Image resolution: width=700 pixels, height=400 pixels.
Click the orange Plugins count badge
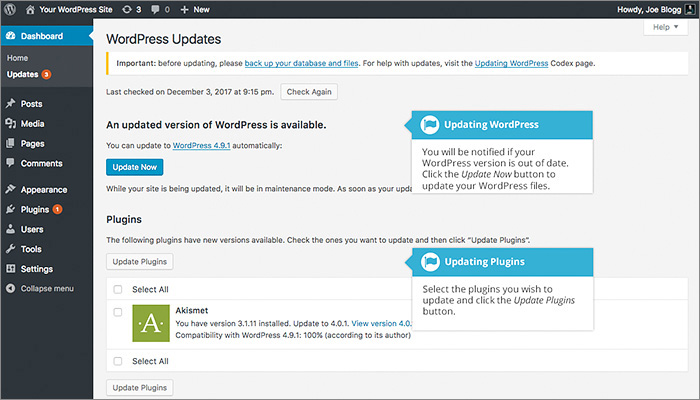[57, 209]
